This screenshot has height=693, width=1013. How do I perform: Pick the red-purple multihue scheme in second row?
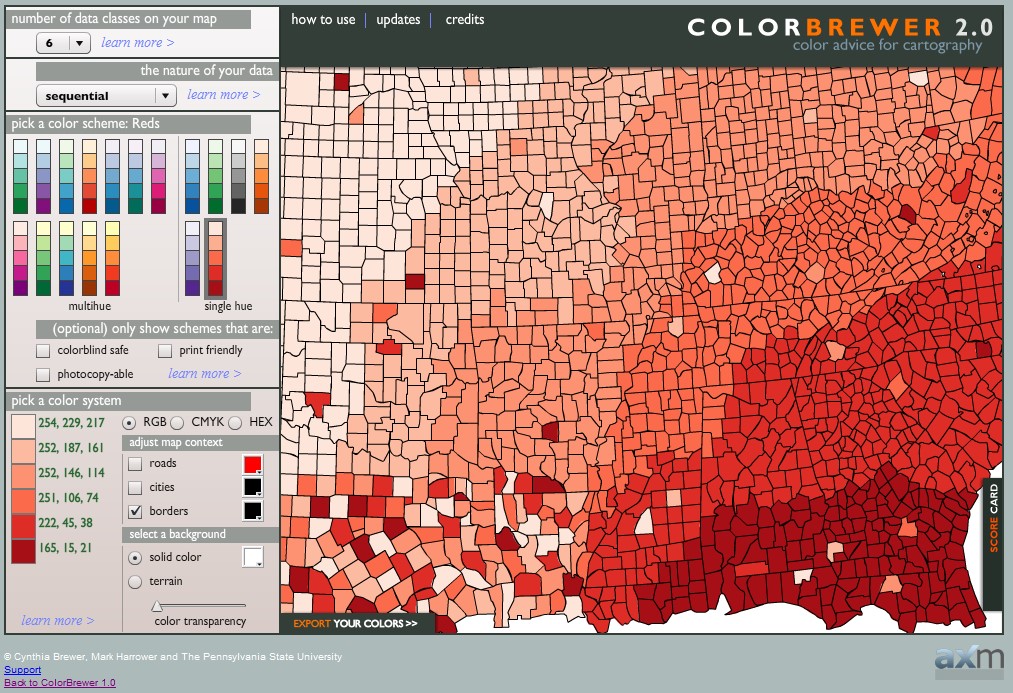(20, 258)
